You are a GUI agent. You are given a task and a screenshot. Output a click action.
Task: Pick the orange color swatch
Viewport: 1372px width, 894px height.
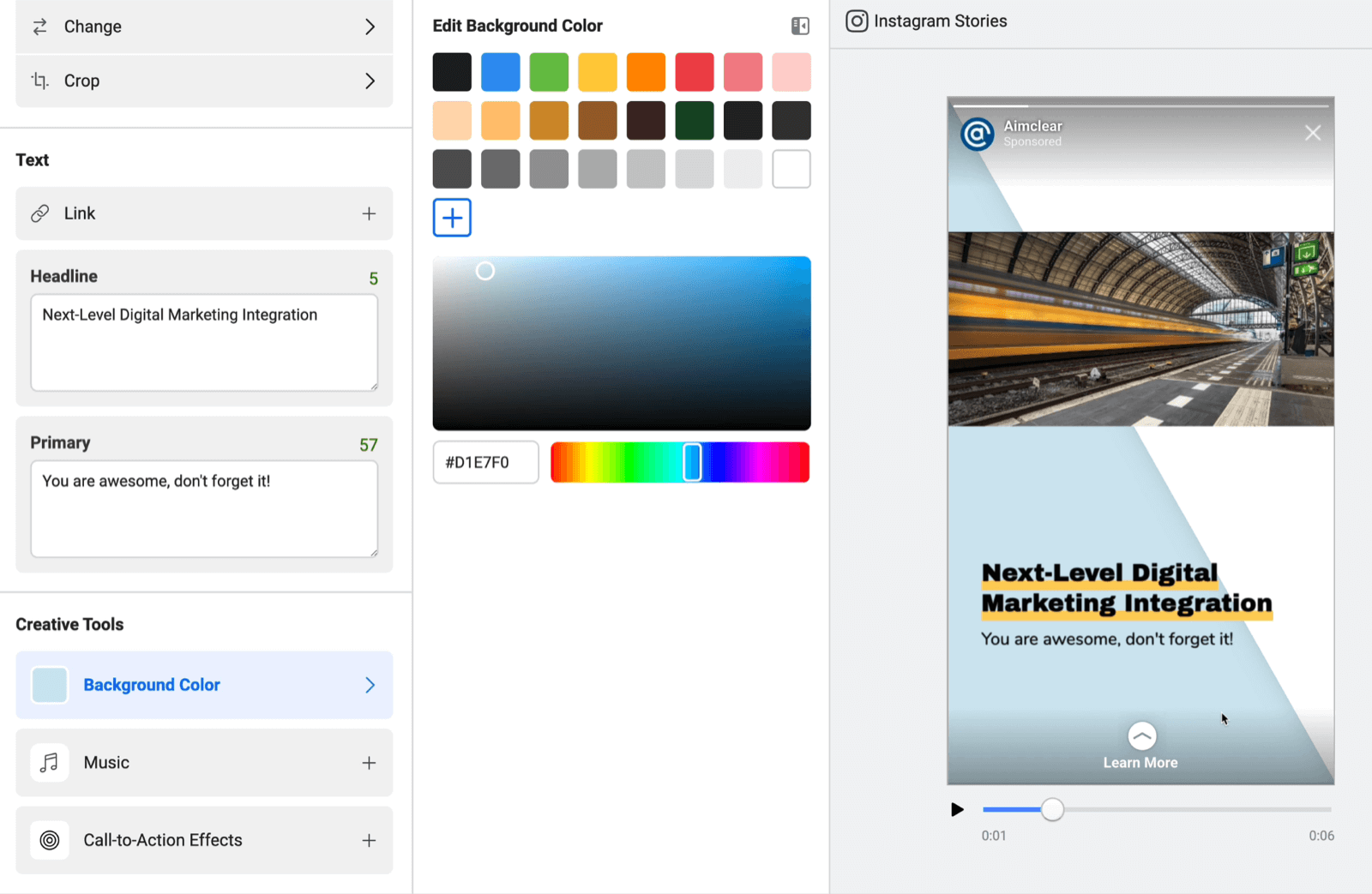pyautogui.click(x=646, y=72)
